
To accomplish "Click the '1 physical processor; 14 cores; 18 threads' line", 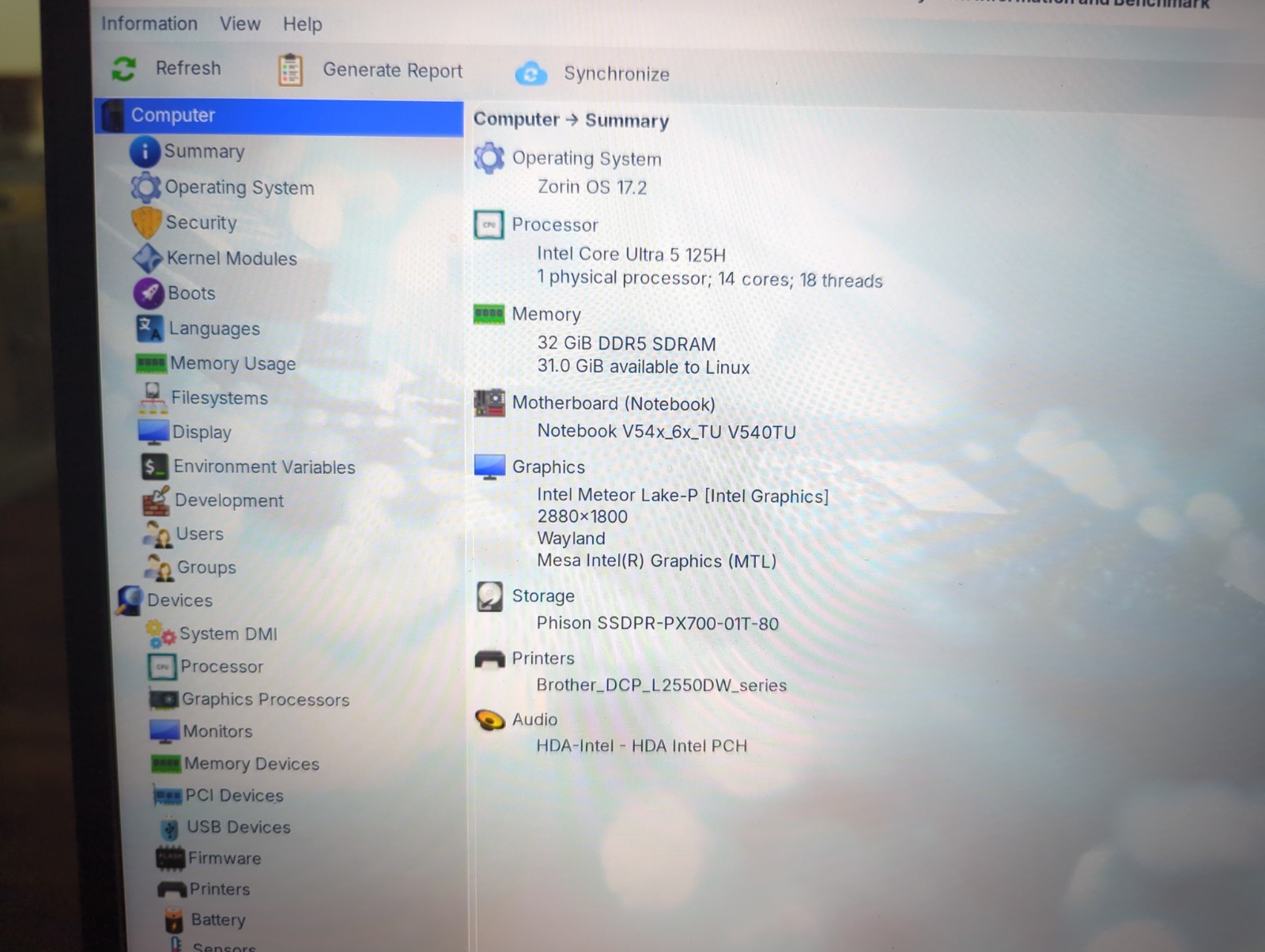I will (709, 279).
